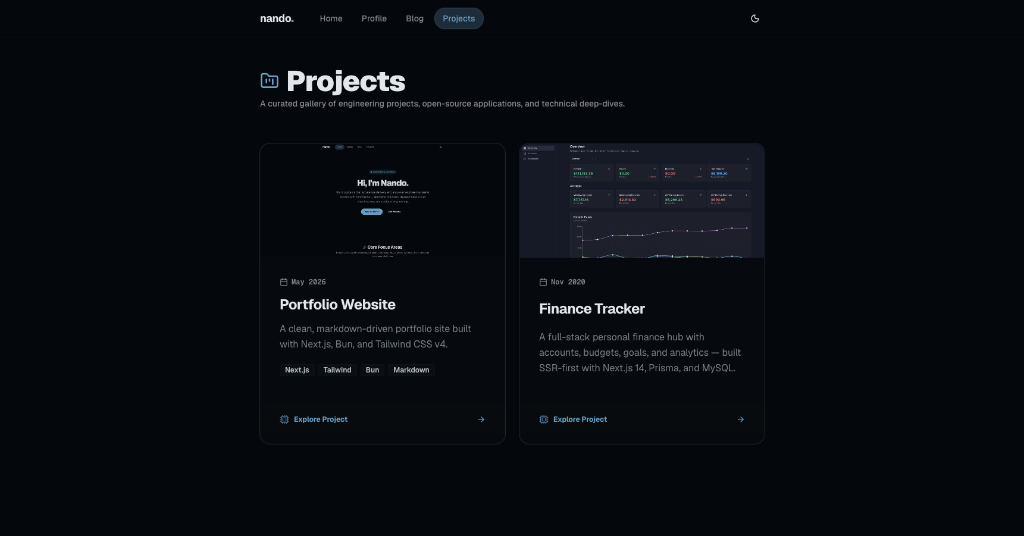The width and height of the screenshot is (1024, 536).
Task: Open the Portfolio Website title
Action: pyautogui.click(x=338, y=304)
